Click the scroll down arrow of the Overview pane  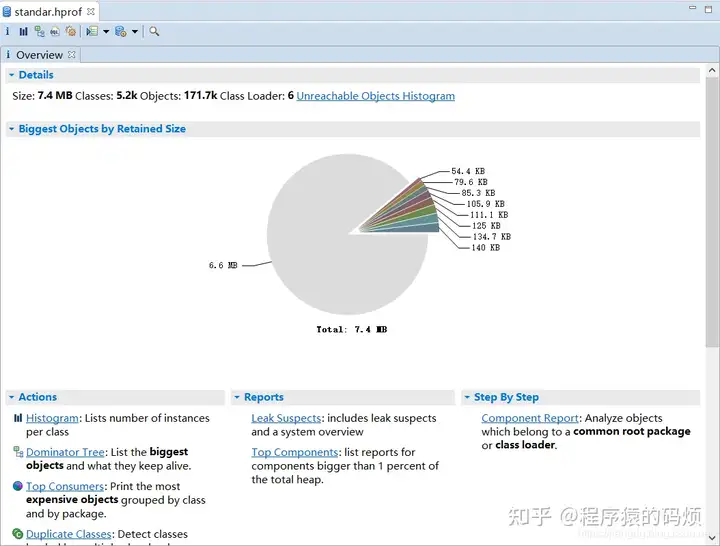point(712,537)
